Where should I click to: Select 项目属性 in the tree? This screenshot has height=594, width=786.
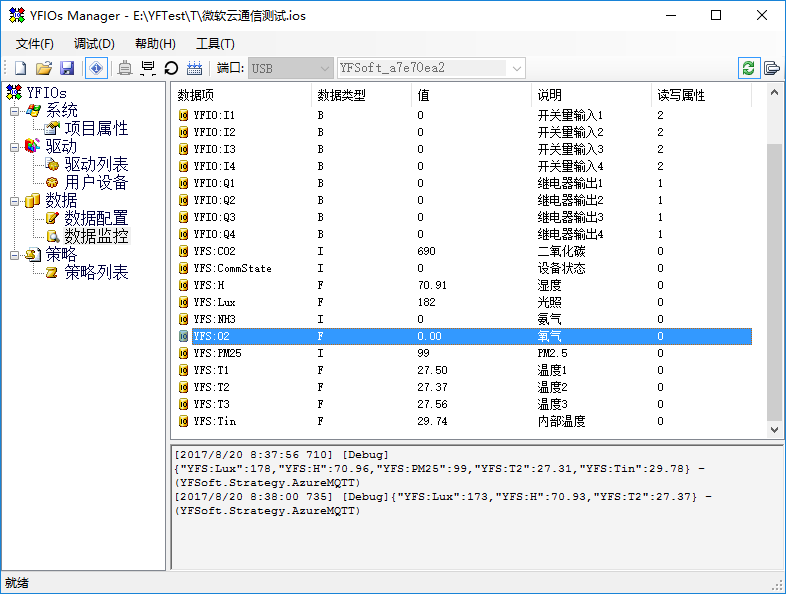[96, 129]
